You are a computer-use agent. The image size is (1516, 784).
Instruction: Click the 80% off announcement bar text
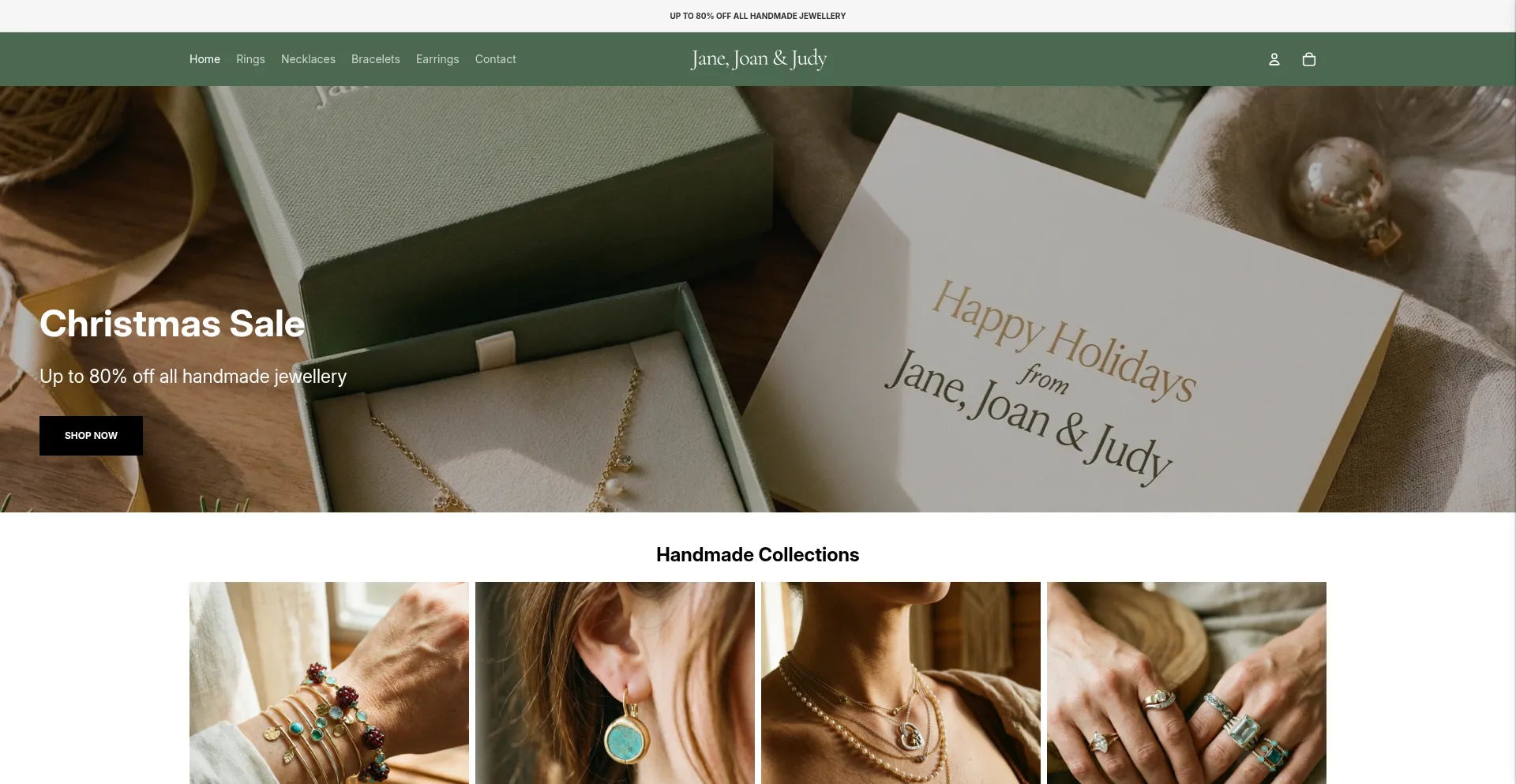coord(757,16)
